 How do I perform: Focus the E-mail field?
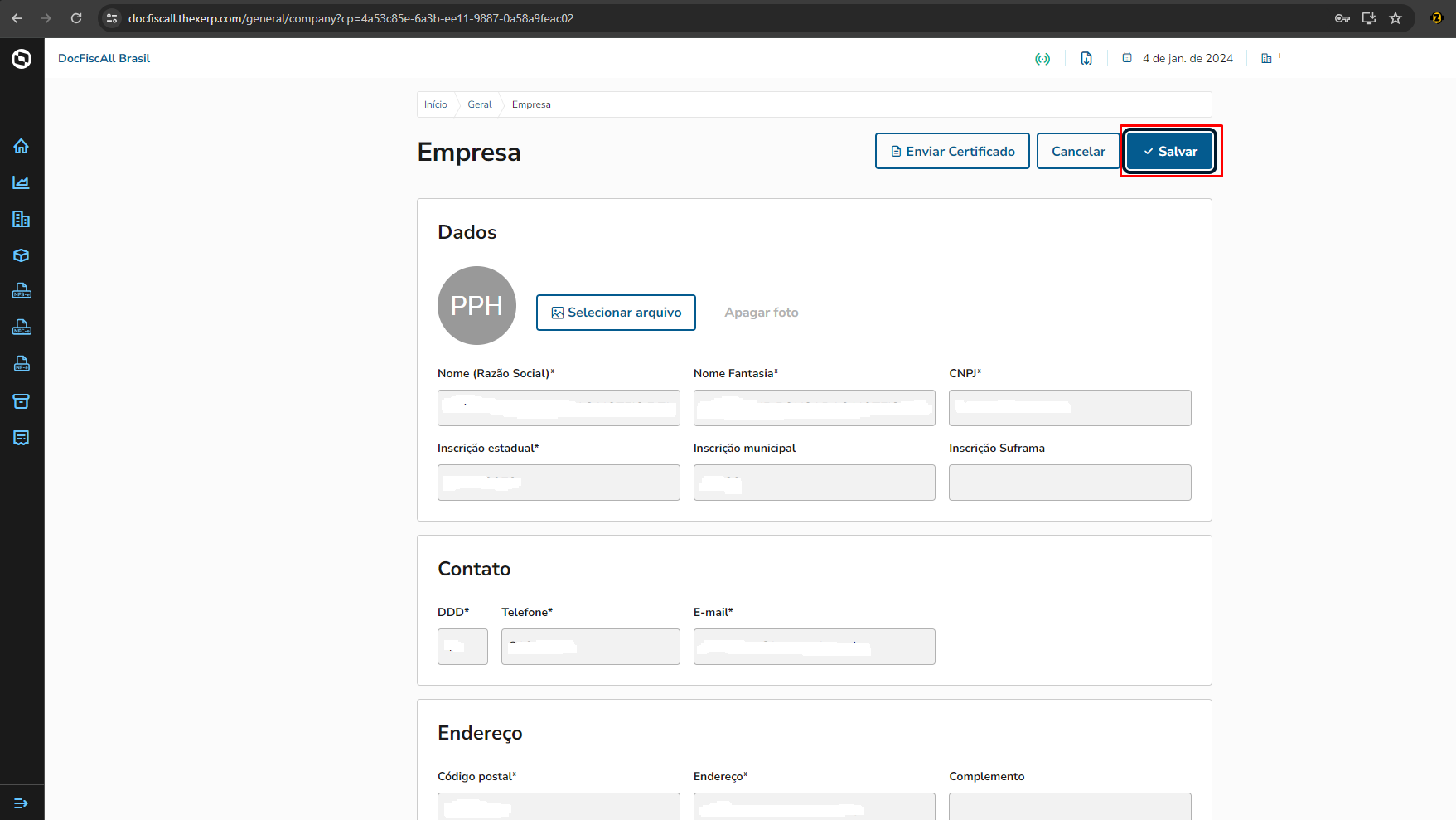814,647
